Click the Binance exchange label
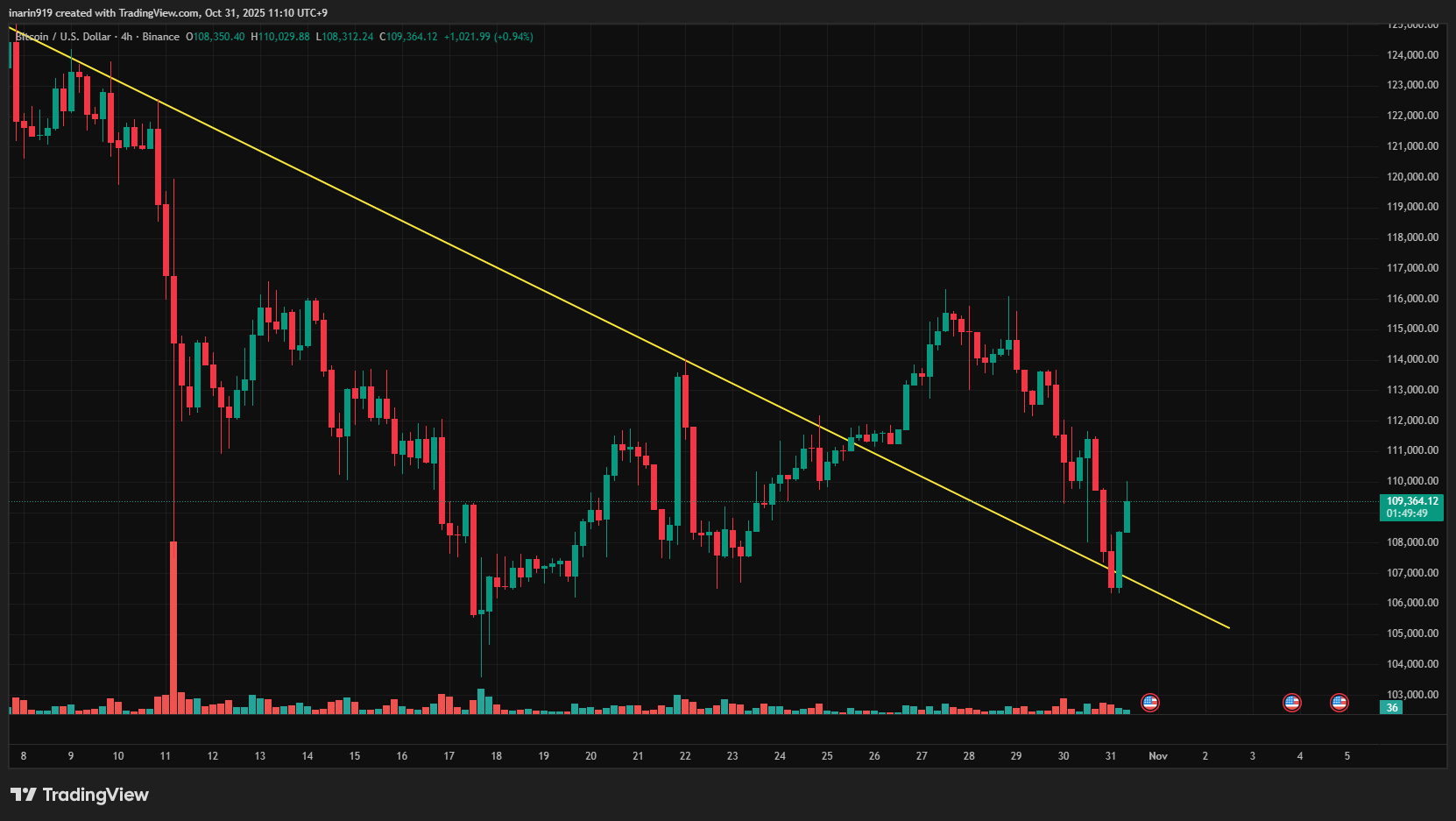This screenshot has height=821, width=1456. point(160,37)
